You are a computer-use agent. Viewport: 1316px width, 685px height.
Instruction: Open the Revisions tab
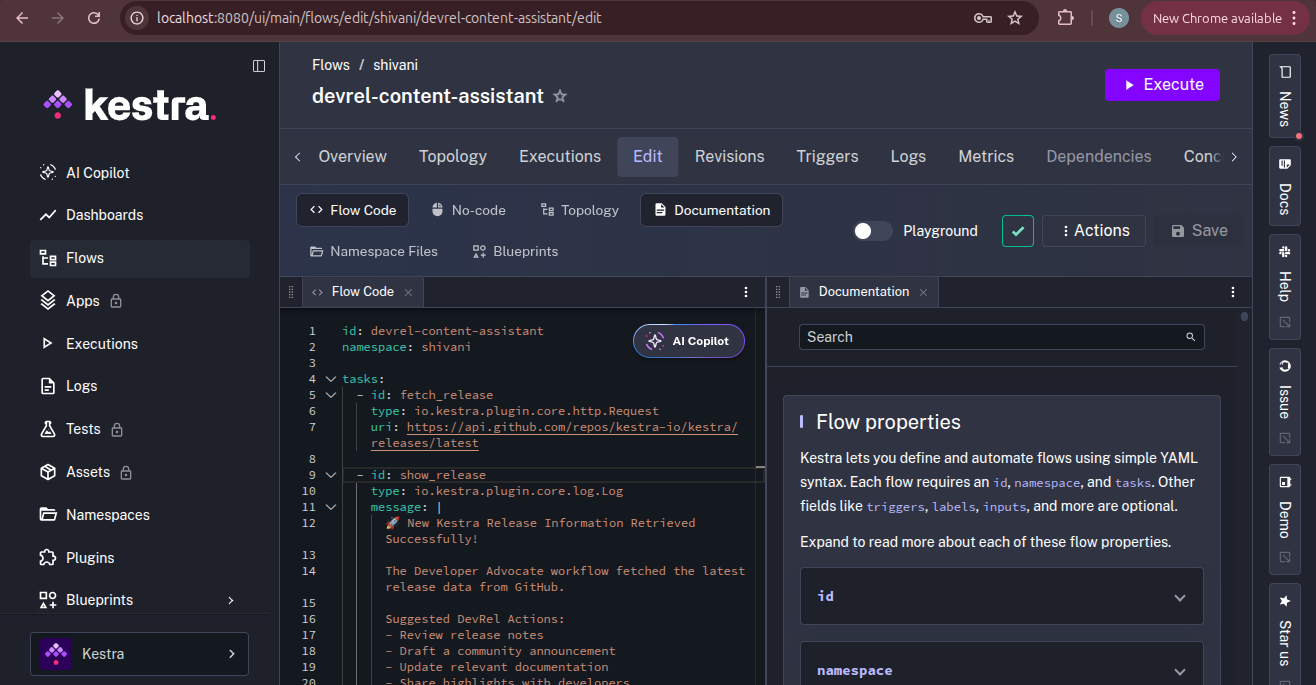(x=730, y=157)
